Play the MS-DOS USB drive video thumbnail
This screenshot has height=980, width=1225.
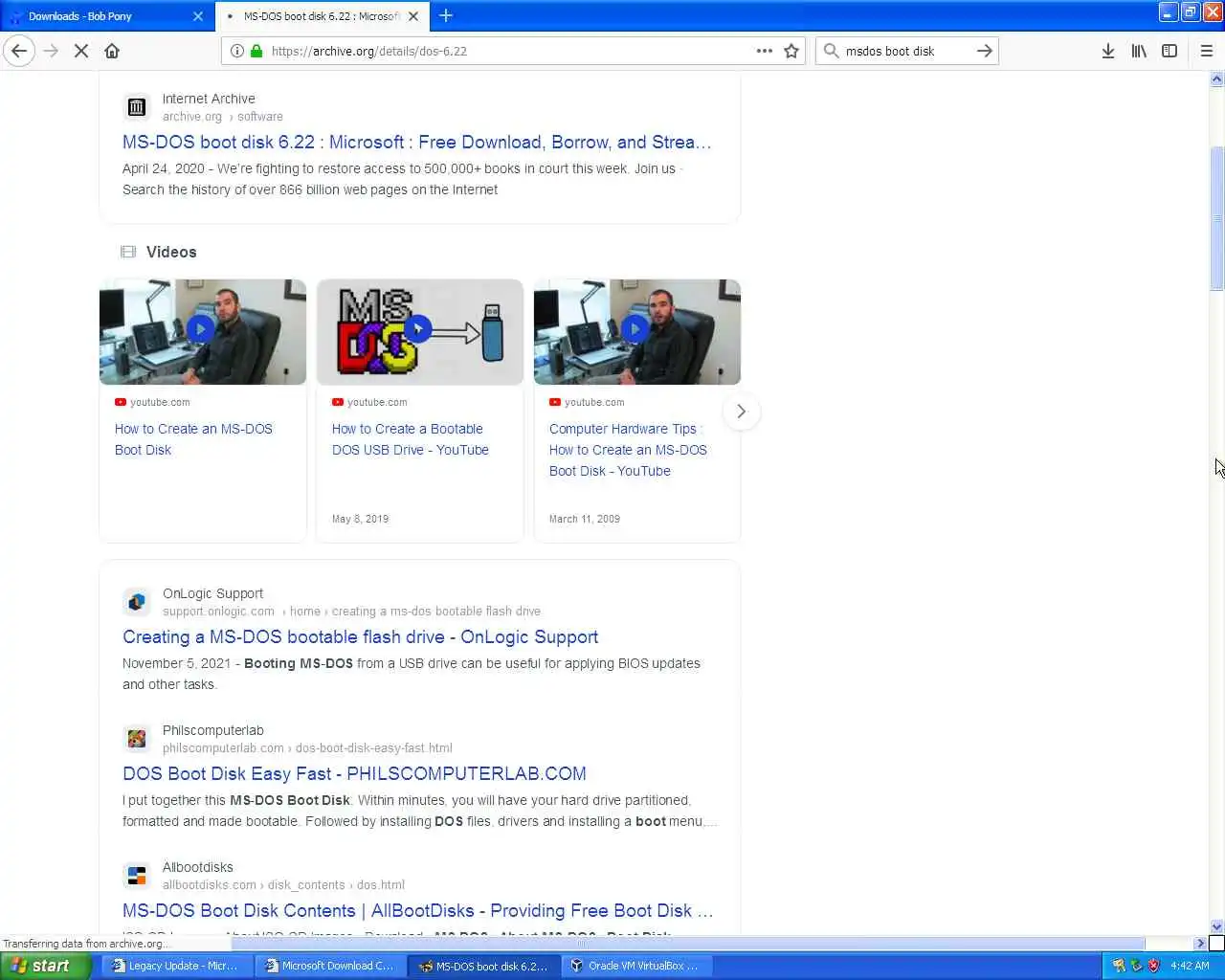pos(420,331)
